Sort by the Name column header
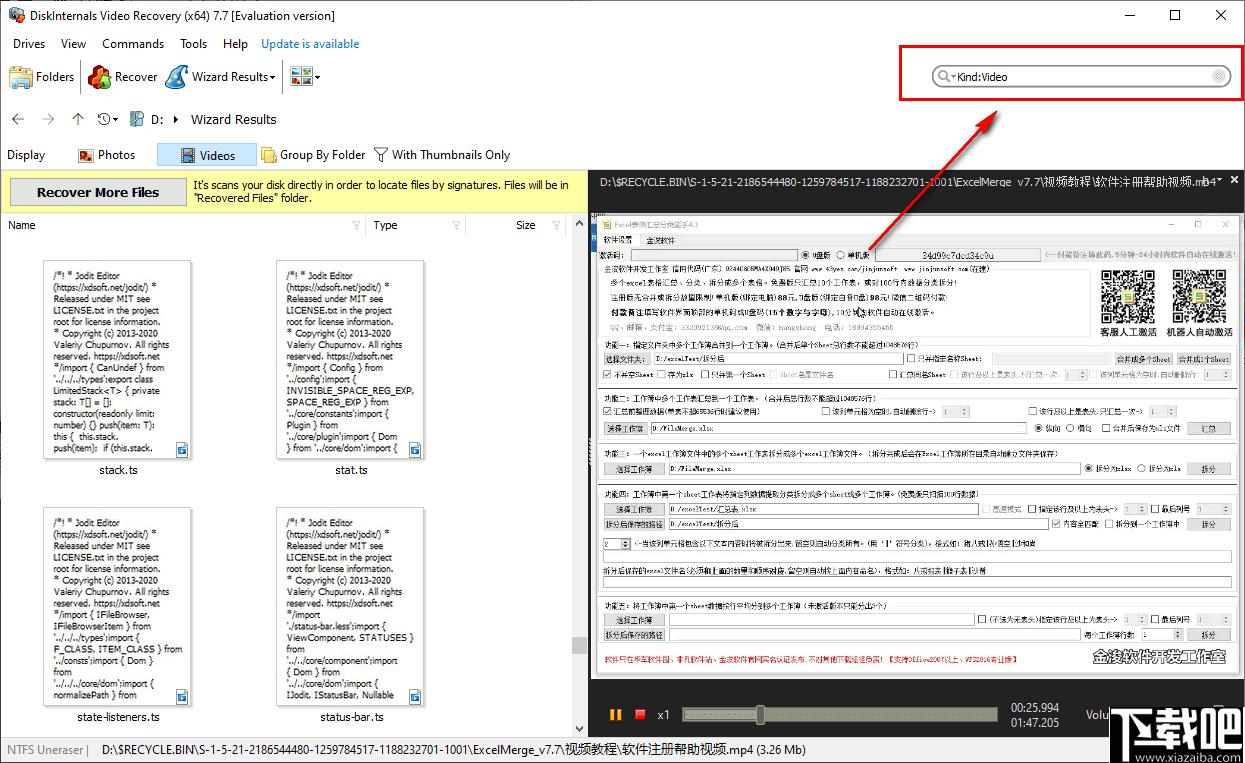 (x=22, y=226)
